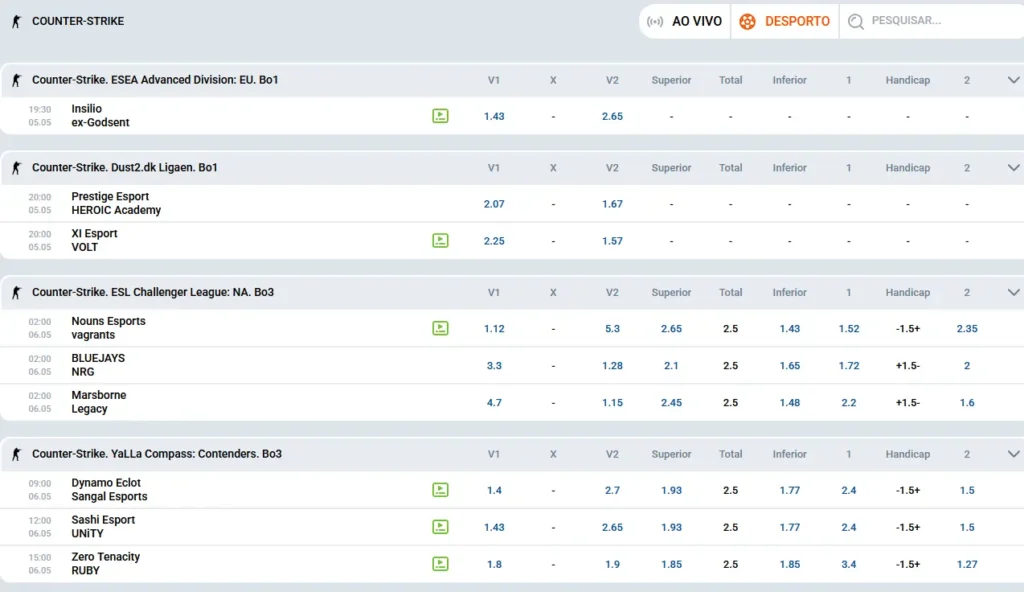1024x592 pixels.
Task: Open the Marsborne vs Legacy match
Action: point(99,402)
